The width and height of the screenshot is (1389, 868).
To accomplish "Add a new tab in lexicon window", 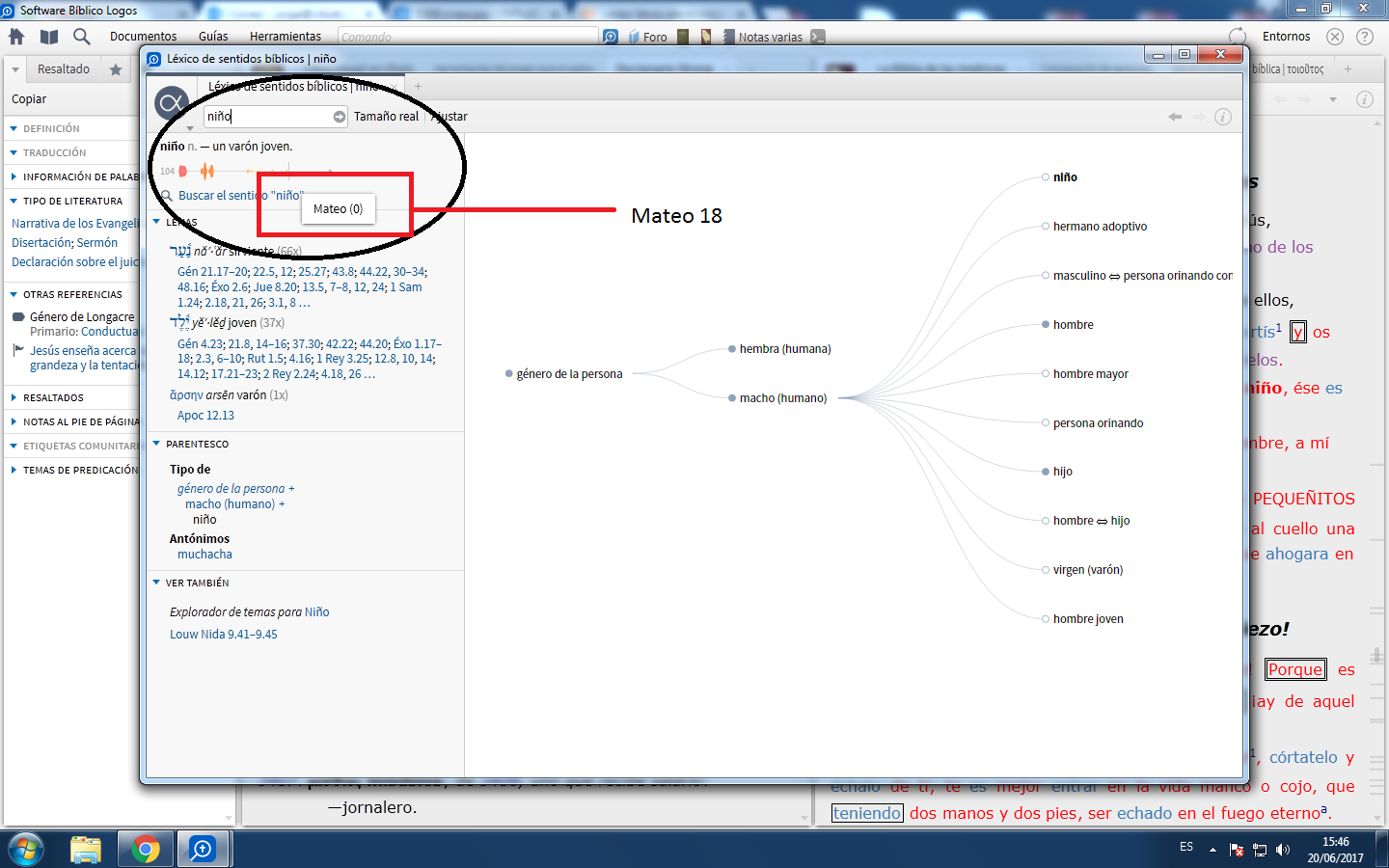I will click(x=418, y=87).
